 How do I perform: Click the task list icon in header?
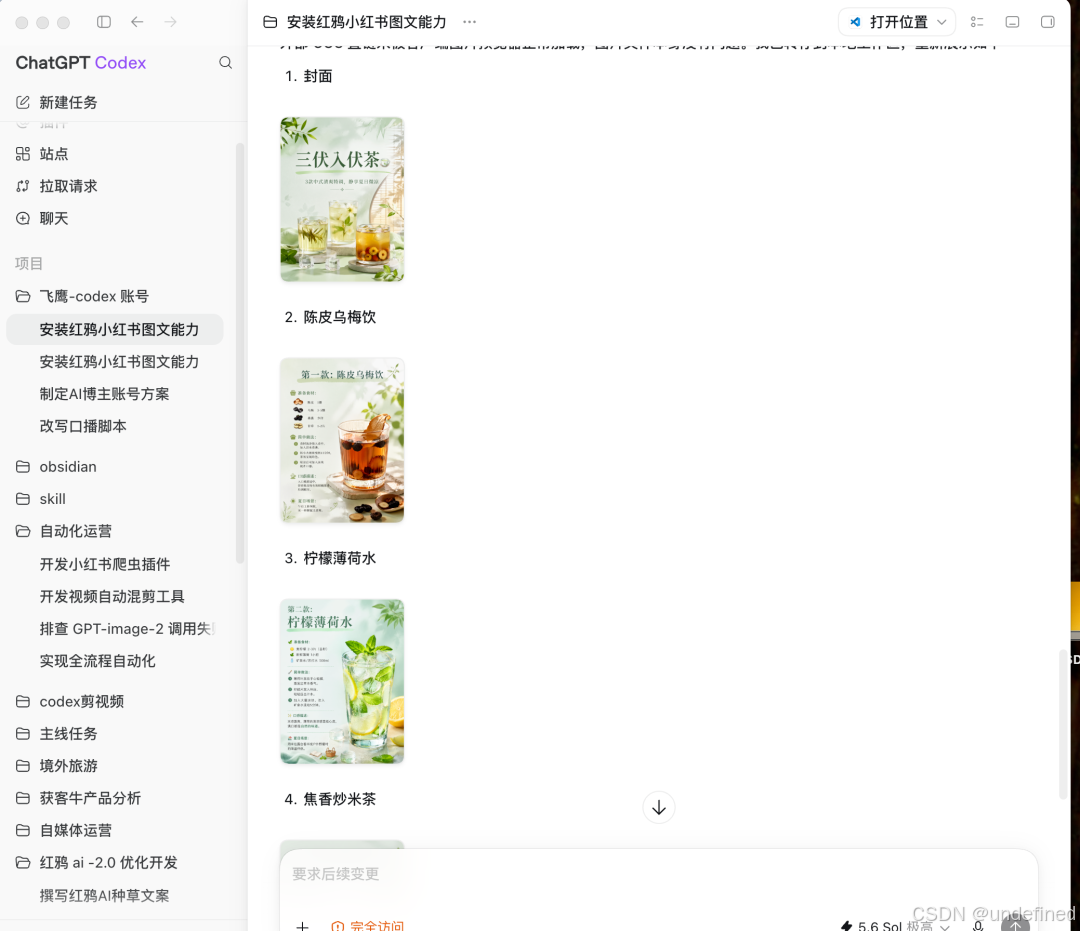977,22
